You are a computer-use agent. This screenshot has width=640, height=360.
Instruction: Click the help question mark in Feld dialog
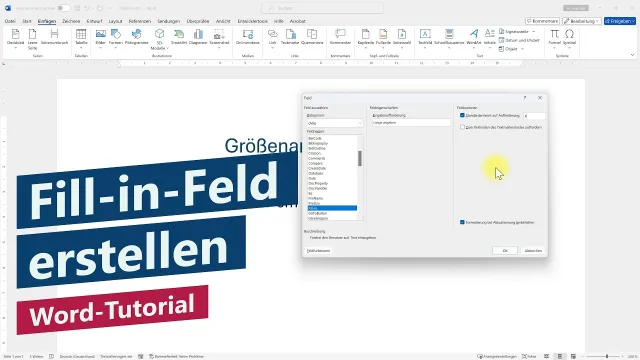click(x=525, y=98)
